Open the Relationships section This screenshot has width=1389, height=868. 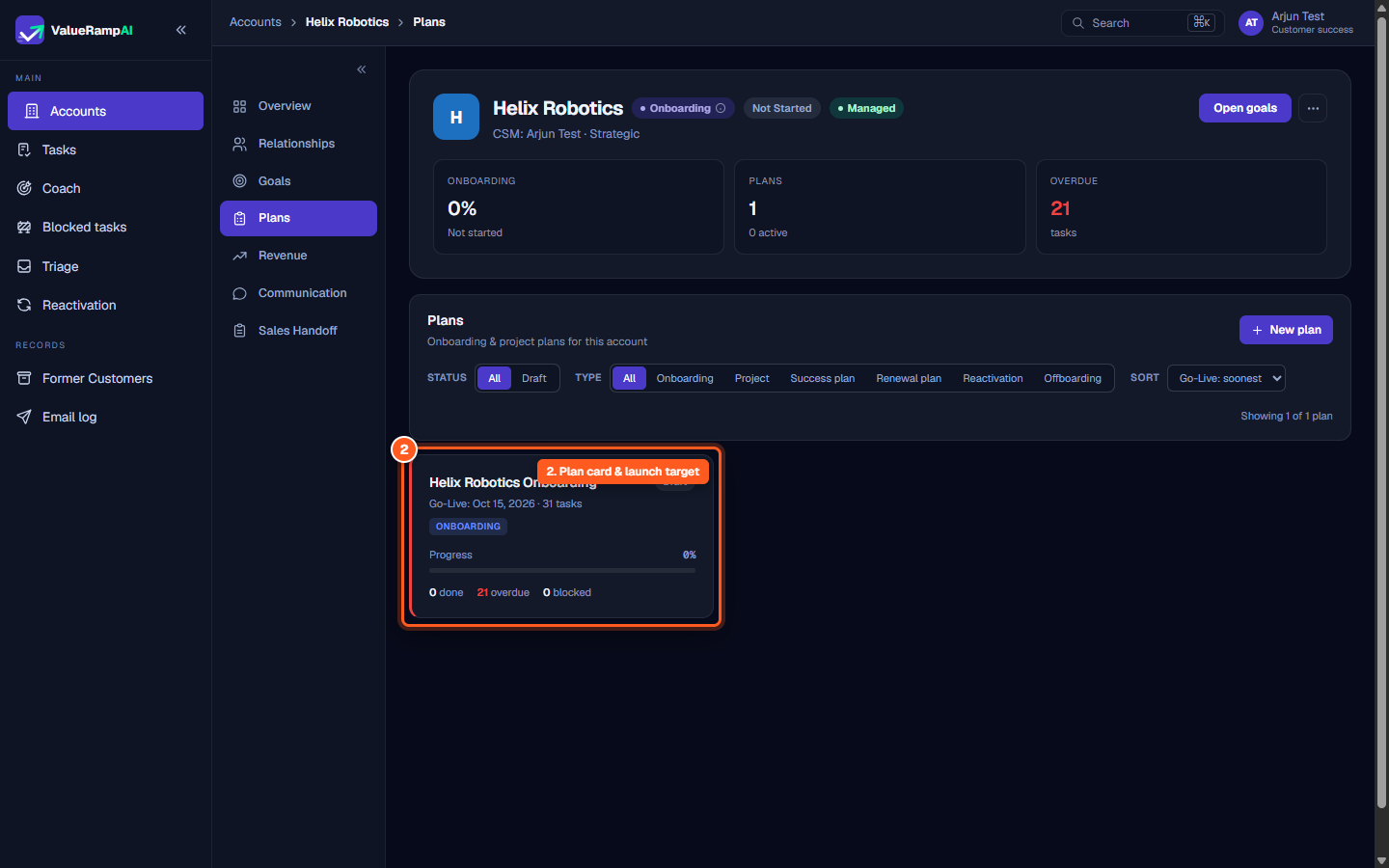[298, 144]
